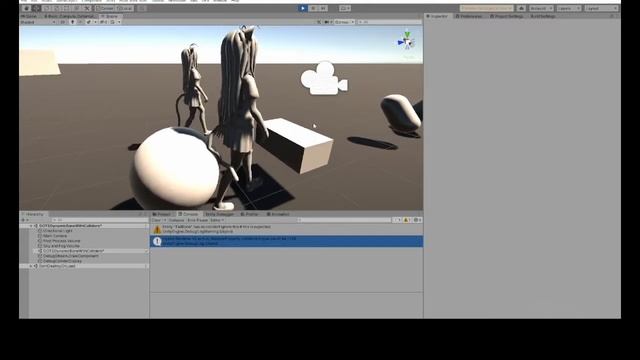Select Main Camera in the Hierarchy
Screen dimensions: 640x360
tap(55, 236)
